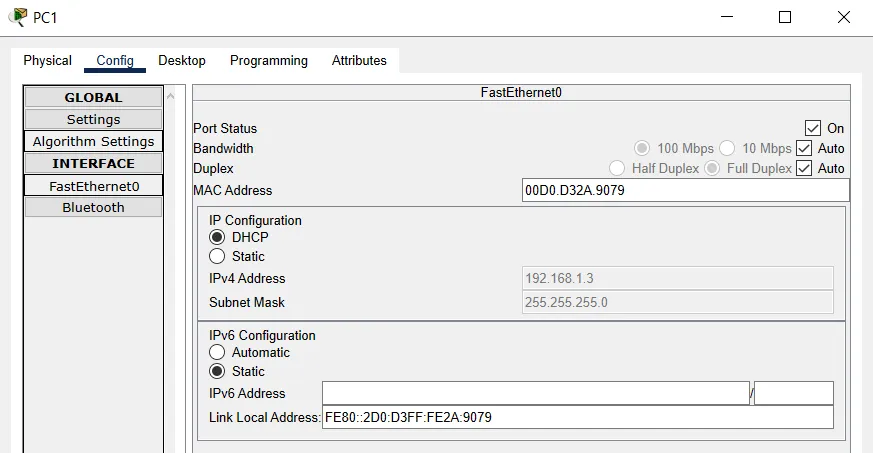The height and width of the screenshot is (453, 873).
Task: Click the Link Local Address field
Action: pyautogui.click(x=578, y=417)
